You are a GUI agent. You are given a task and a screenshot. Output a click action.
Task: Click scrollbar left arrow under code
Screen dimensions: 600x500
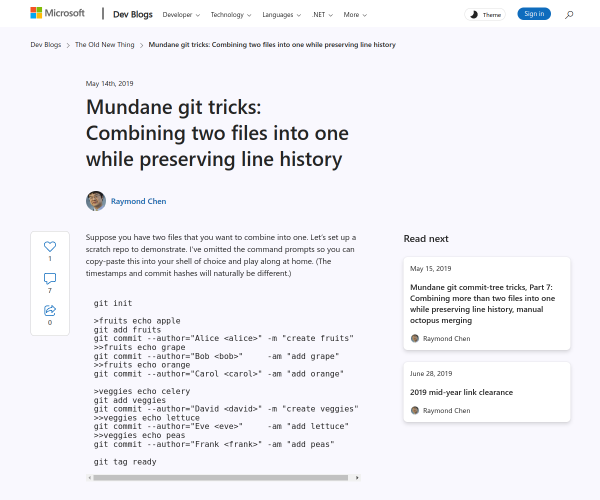click(90, 477)
